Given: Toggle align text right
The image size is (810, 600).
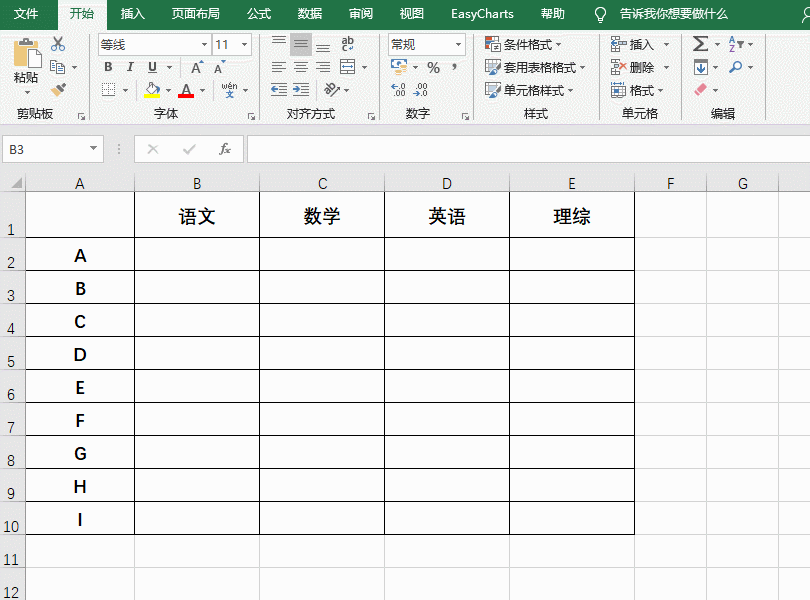Looking at the screenshot, I should [x=323, y=67].
